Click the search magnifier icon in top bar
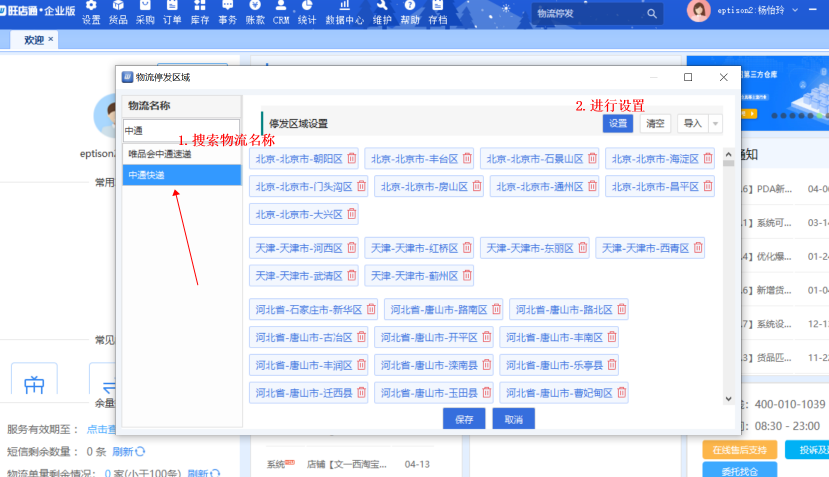Image resolution: width=829 pixels, height=477 pixels. click(x=652, y=14)
